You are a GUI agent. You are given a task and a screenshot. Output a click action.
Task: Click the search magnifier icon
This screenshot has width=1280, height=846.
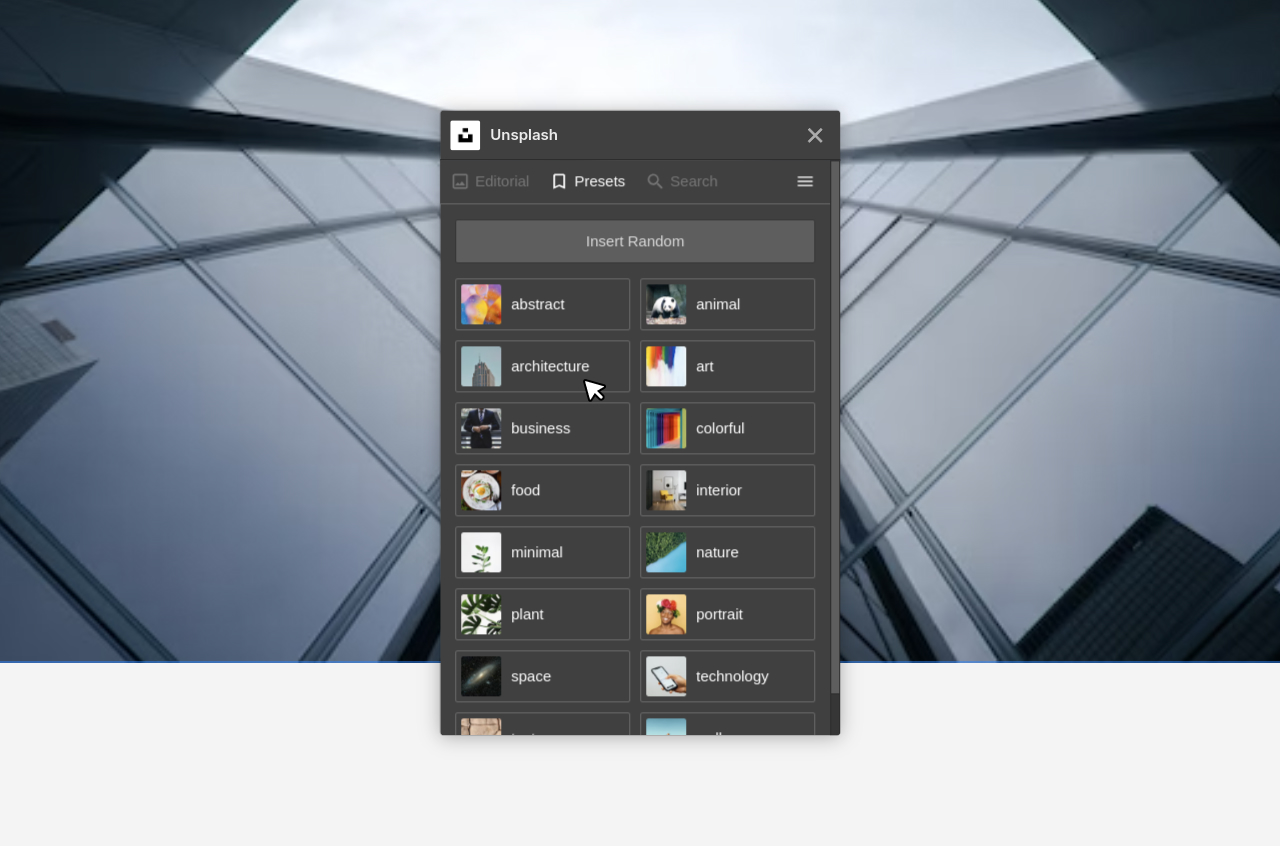click(x=655, y=181)
